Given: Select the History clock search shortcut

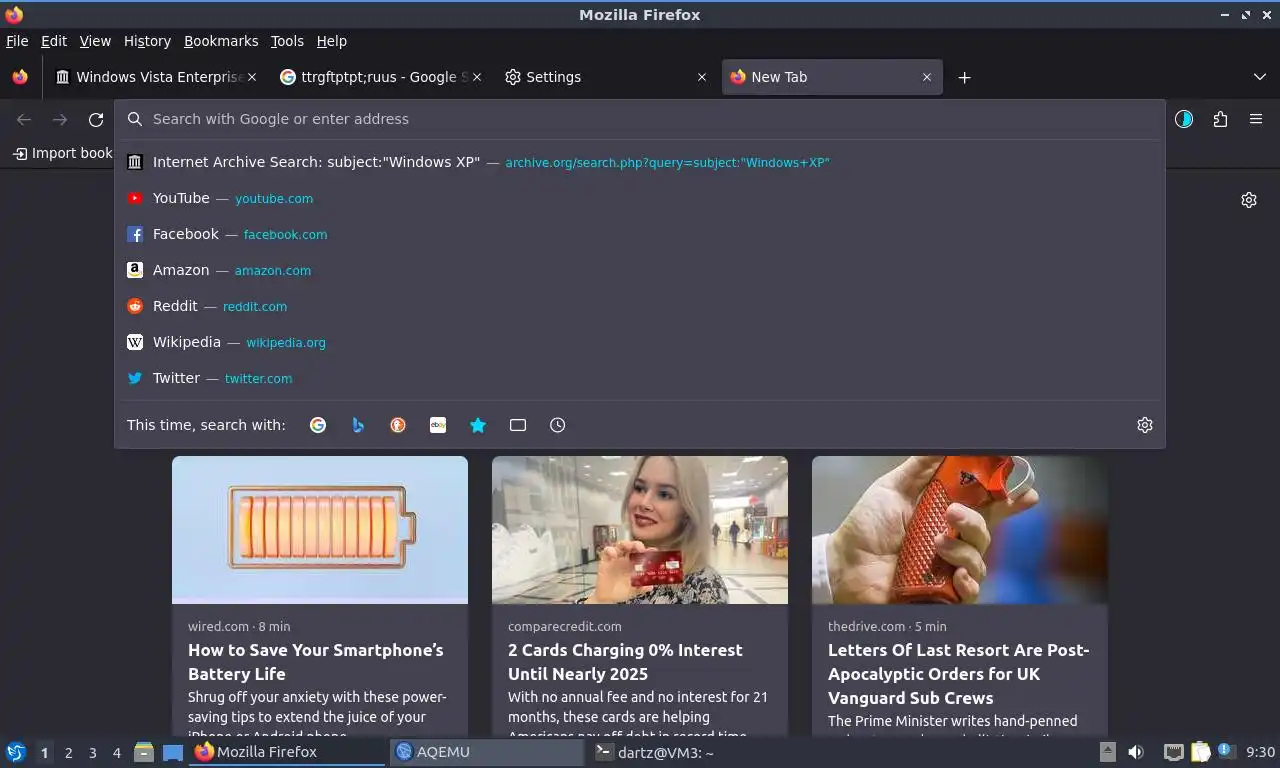Looking at the screenshot, I should [558, 425].
